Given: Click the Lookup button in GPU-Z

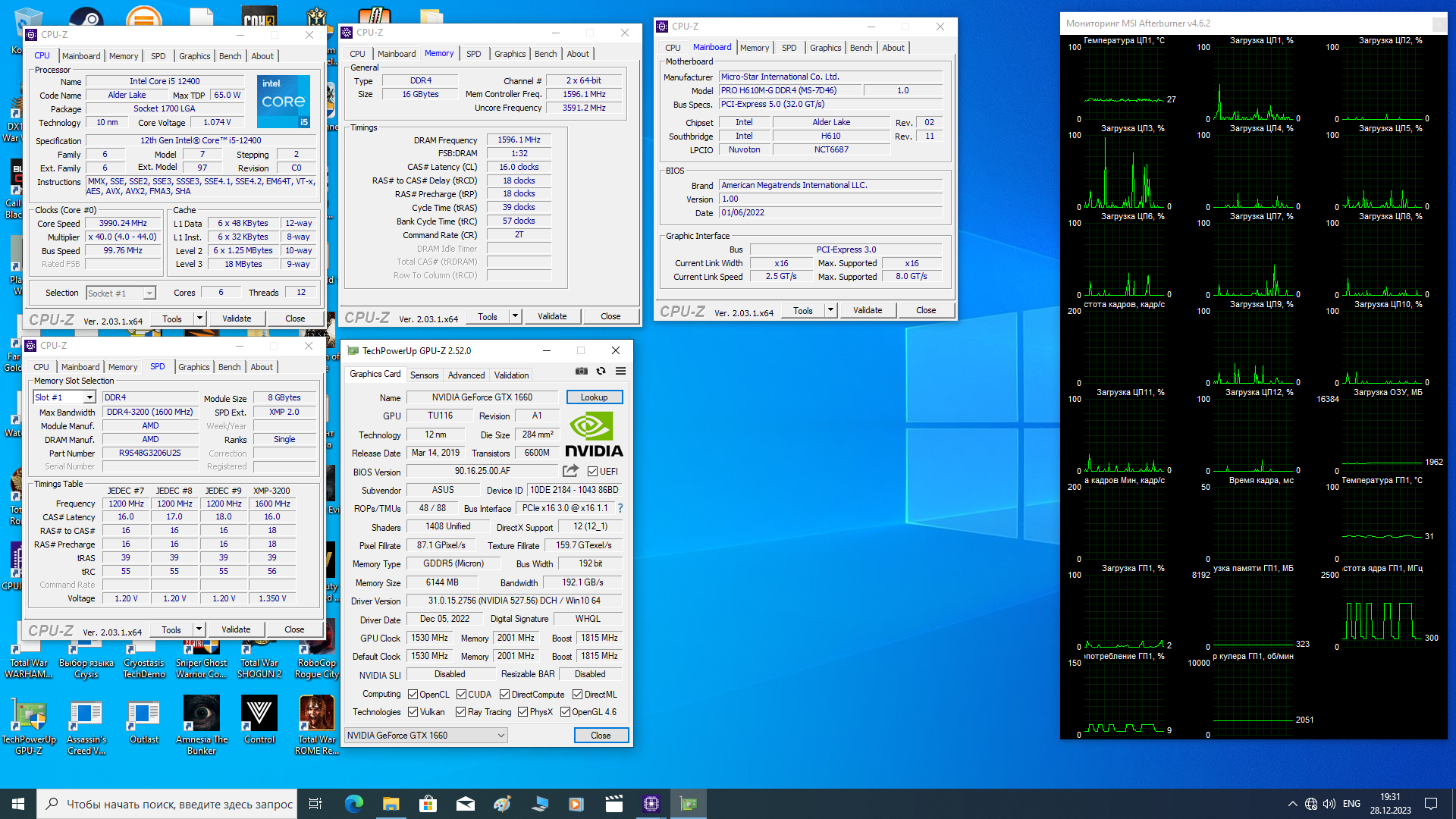Looking at the screenshot, I should tap(594, 397).
